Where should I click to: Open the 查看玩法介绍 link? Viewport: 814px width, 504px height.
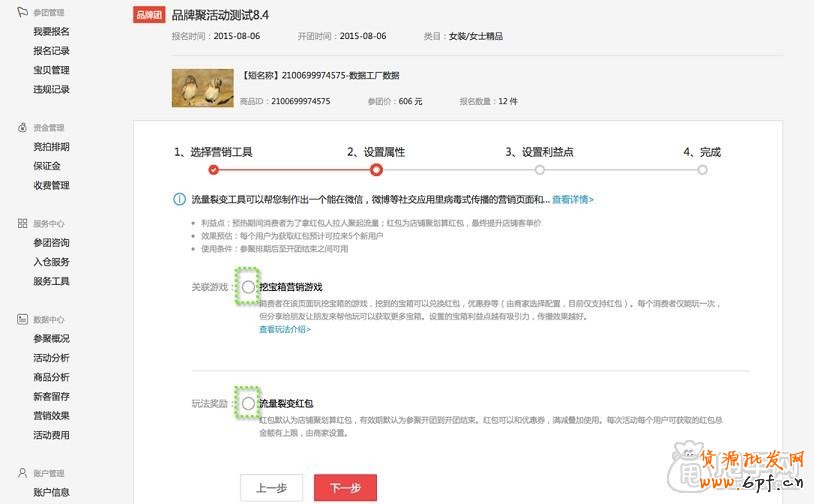point(285,329)
